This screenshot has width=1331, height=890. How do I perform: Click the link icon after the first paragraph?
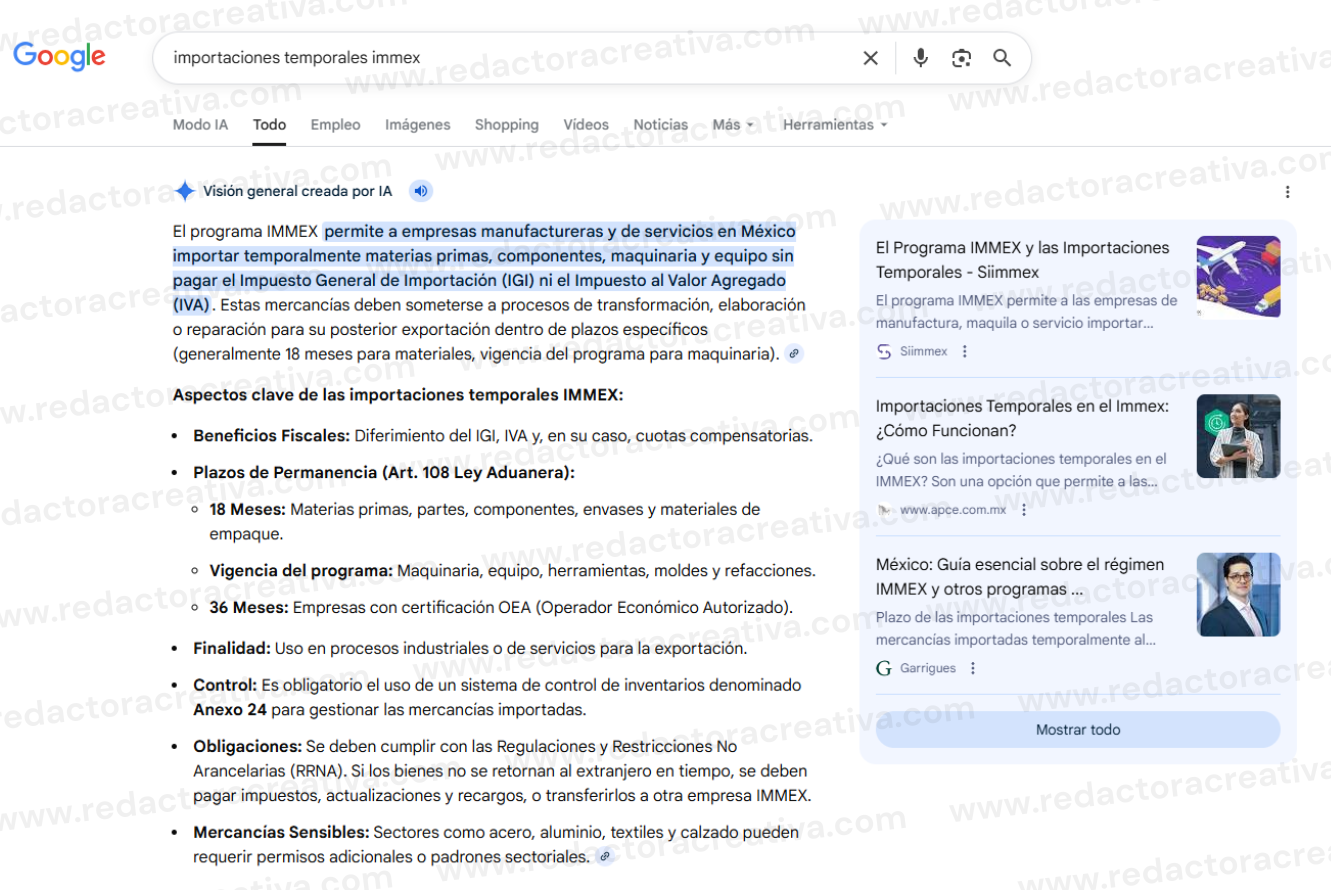(794, 353)
